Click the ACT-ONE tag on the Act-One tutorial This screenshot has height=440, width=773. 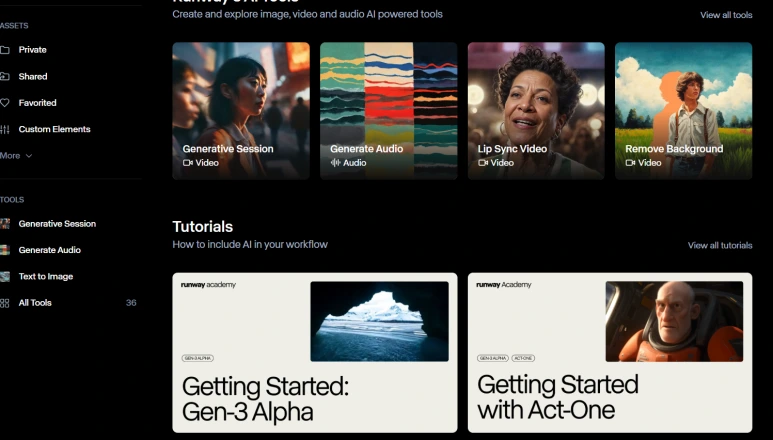[523, 358]
